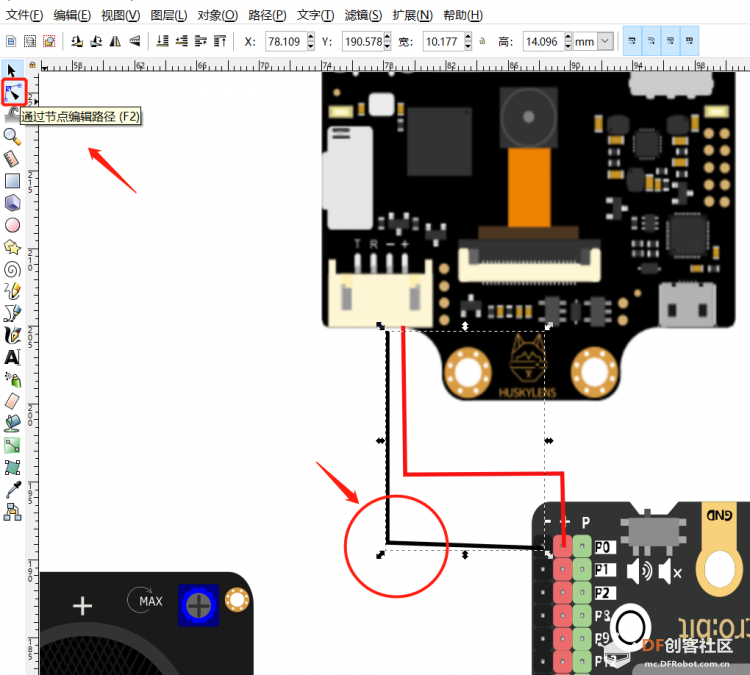This screenshot has width=750, height=675.
Task: Toggle scale rounded corners option
Action: [651, 41]
